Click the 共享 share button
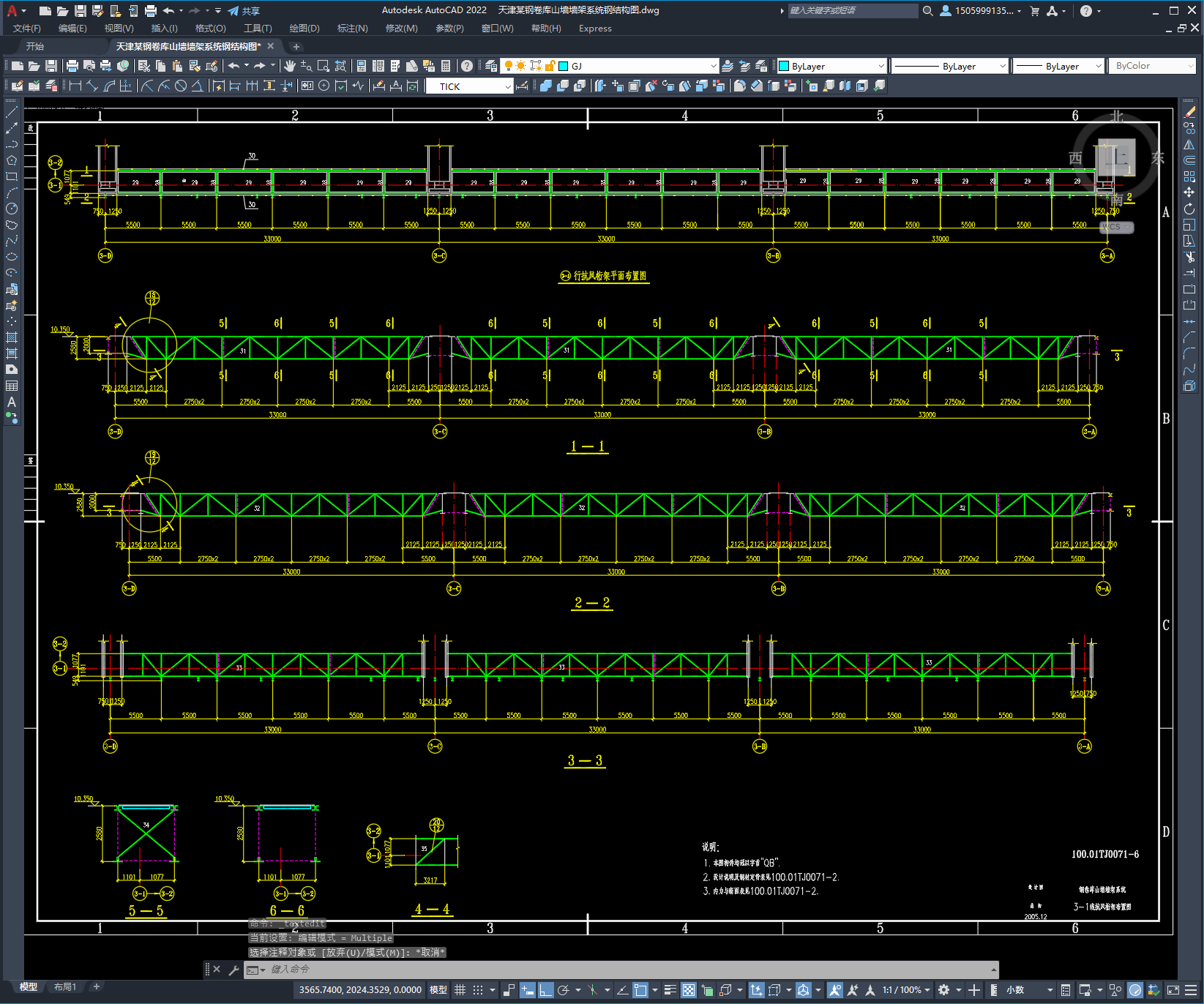Image resolution: width=1204 pixels, height=1004 pixels. (x=244, y=11)
